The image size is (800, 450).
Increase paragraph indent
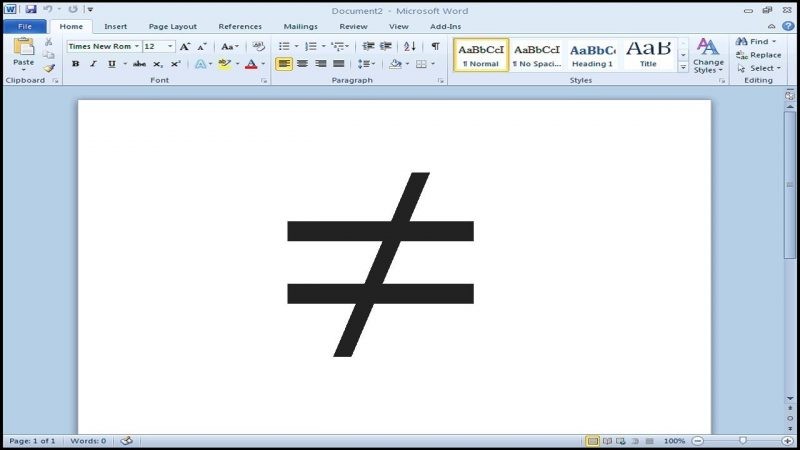[x=386, y=46]
